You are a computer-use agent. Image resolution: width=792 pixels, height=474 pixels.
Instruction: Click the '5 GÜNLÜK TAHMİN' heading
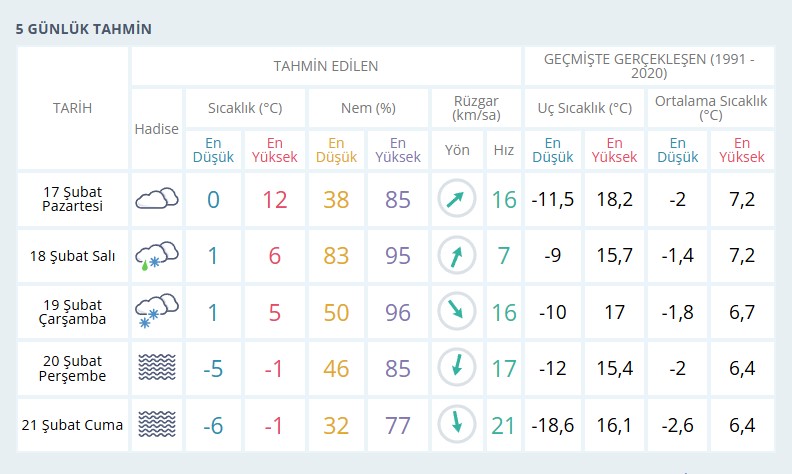click(x=83, y=29)
